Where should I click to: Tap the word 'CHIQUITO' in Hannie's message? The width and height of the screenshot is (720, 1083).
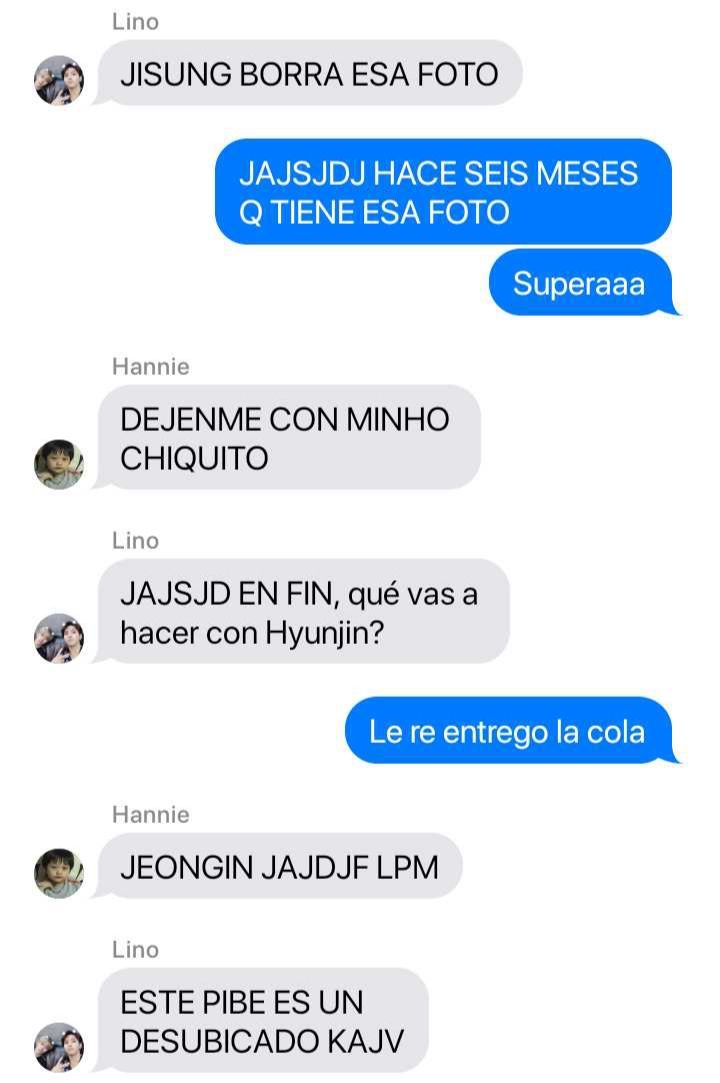[x=194, y=459]
